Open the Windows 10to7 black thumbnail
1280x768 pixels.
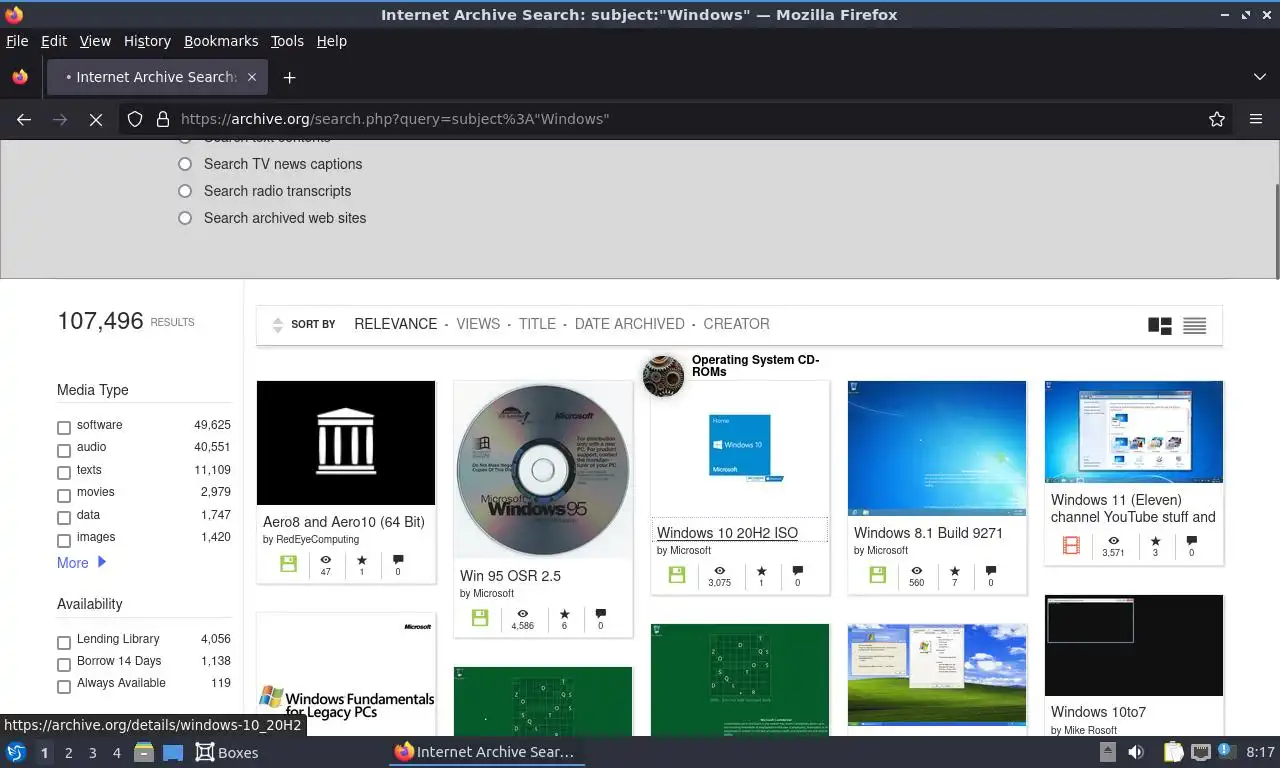tap(1134, 645)
